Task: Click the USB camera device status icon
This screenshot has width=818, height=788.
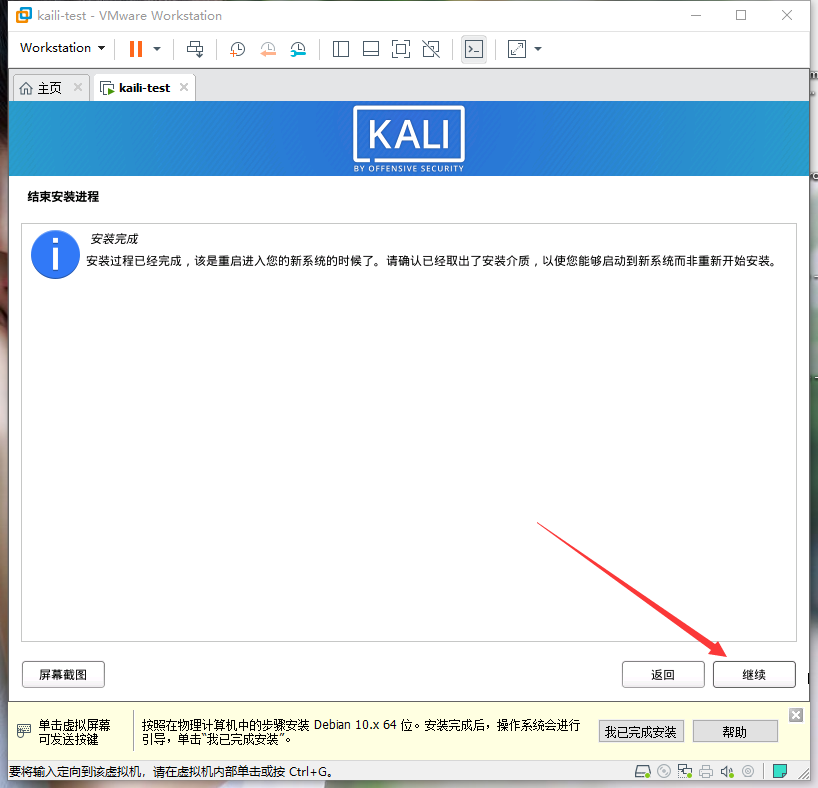Action: (748, 771)
